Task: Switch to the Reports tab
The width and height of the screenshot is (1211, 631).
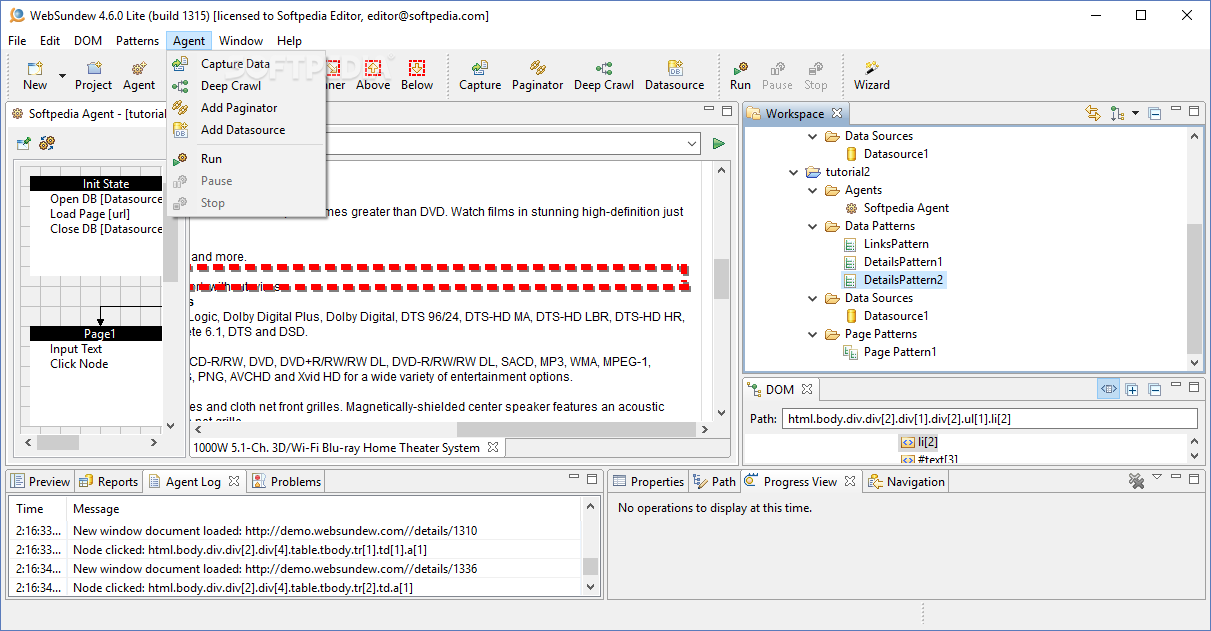Action: point(109,482)
